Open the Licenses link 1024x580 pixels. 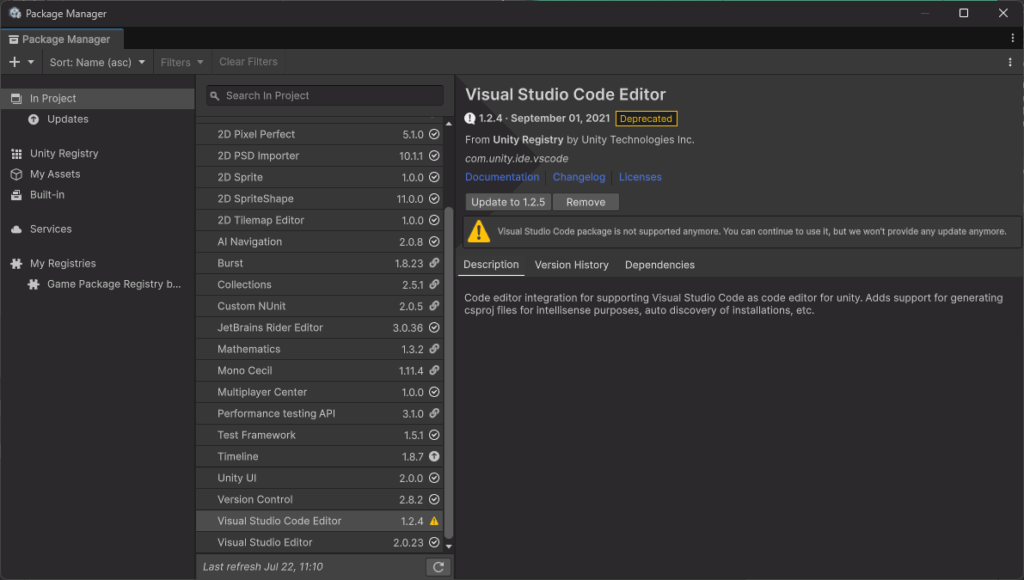tap(640, 177)
